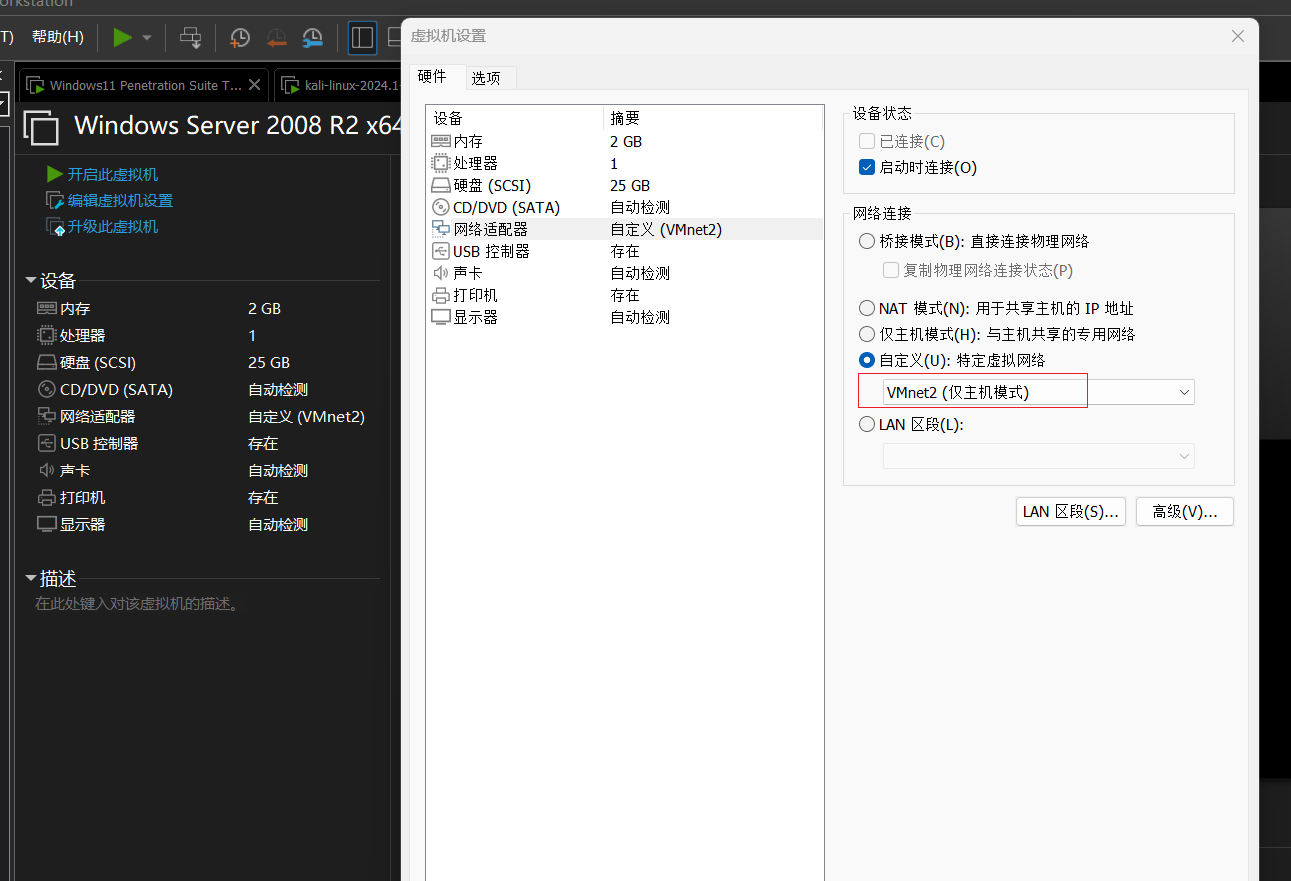Click the Send Ctrl+Alt+Del toolbar icon
Screen dimensions: 1291x881
190,38
